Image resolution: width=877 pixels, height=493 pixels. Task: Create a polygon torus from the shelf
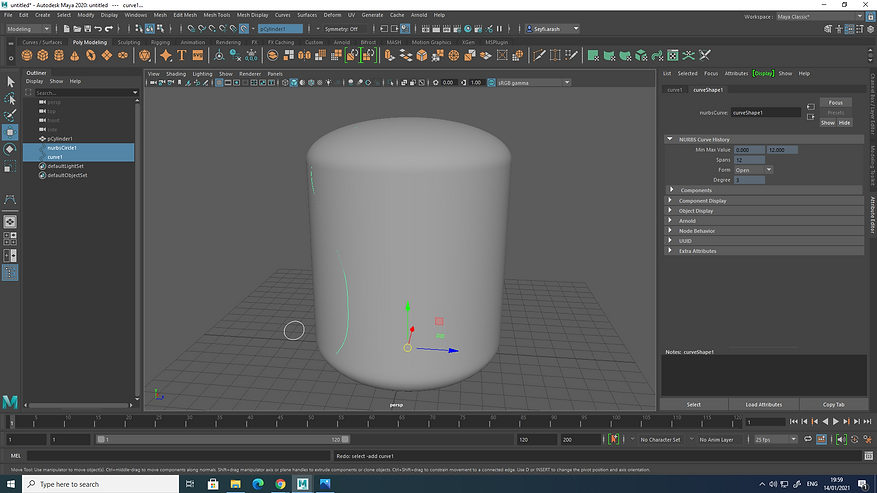(x=91, y=55)
